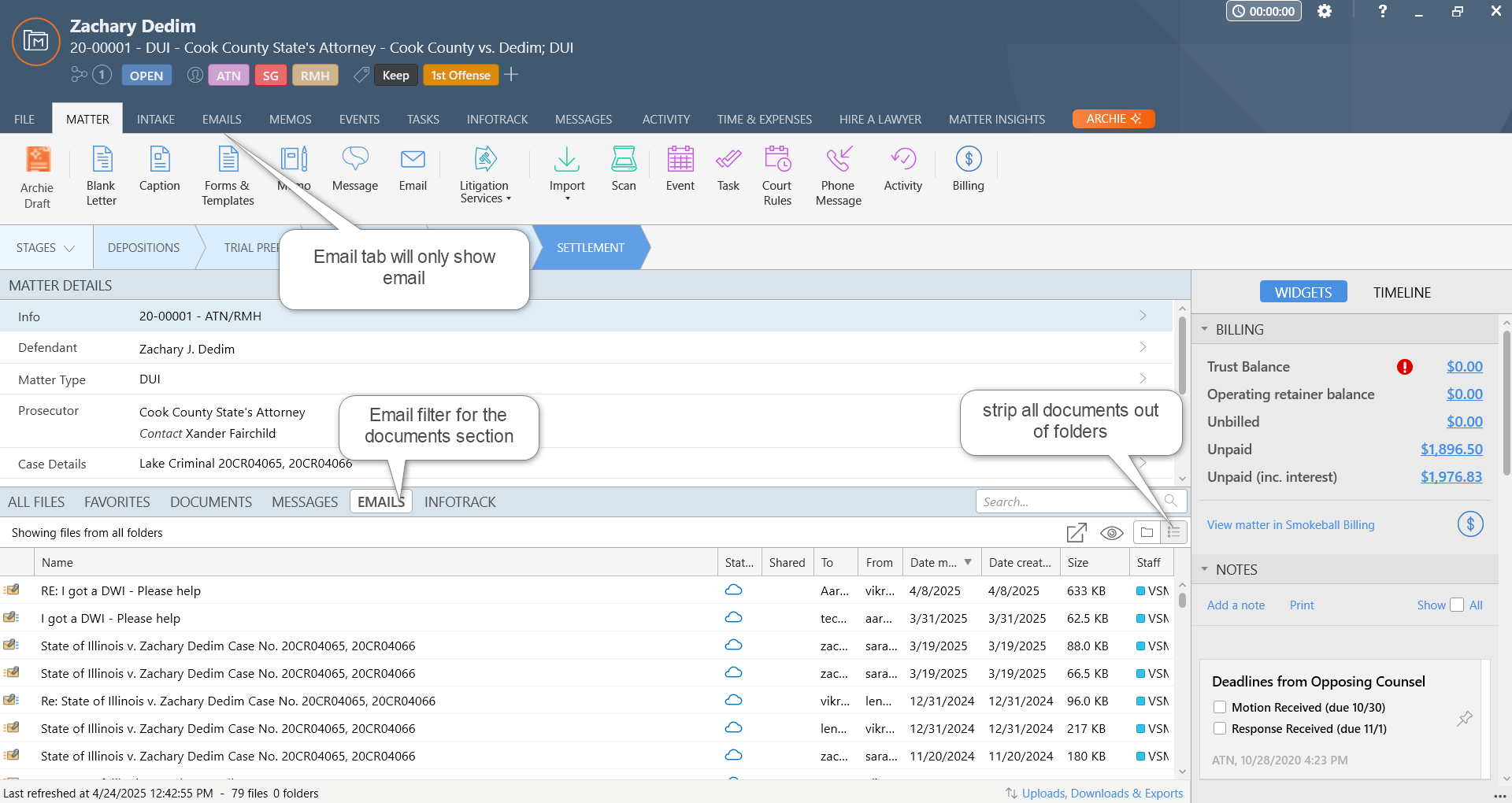Expand the STAGES dropdown

tap(46, 248)
